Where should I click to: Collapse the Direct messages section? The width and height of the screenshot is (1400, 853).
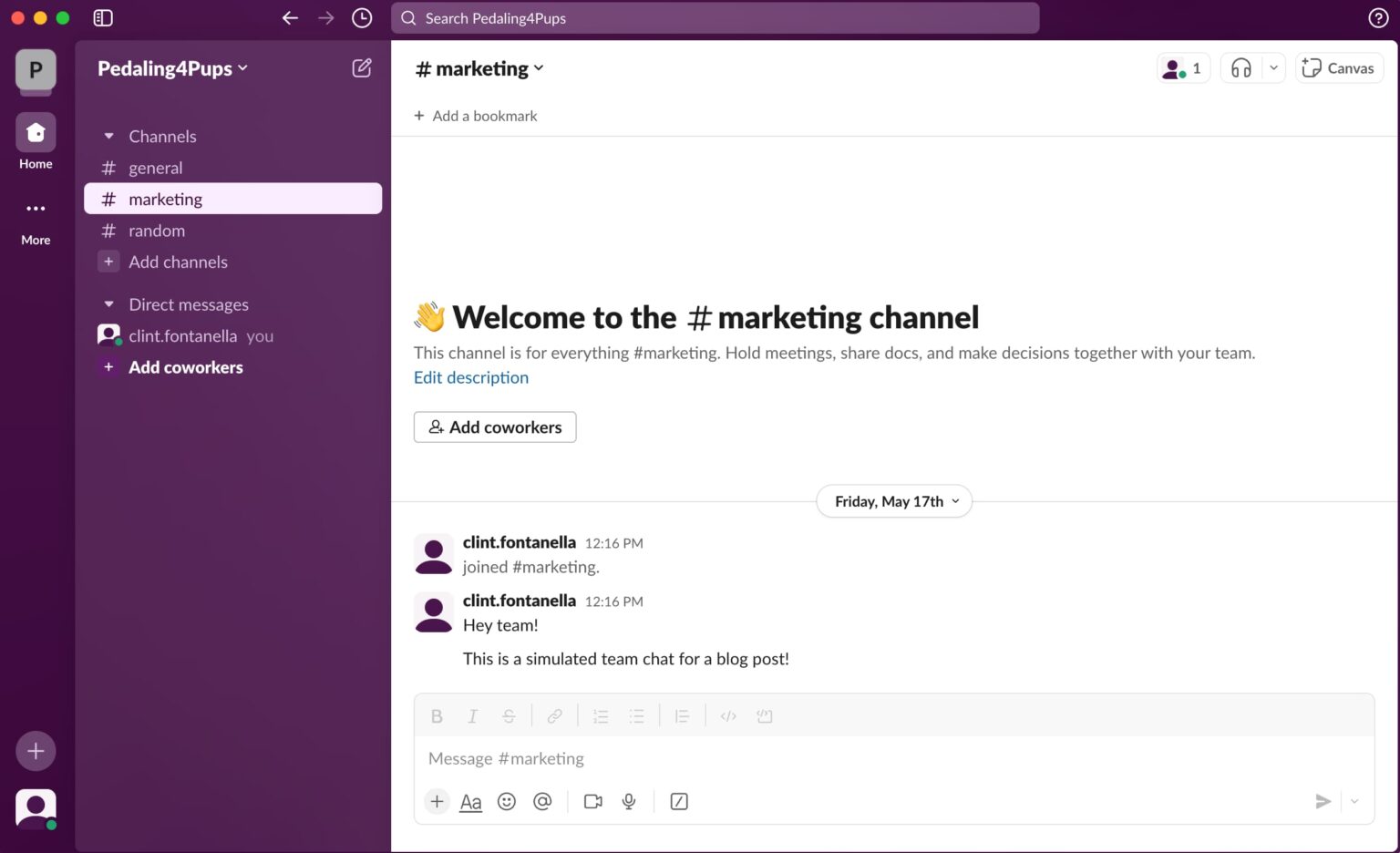(x=109, y=304)
